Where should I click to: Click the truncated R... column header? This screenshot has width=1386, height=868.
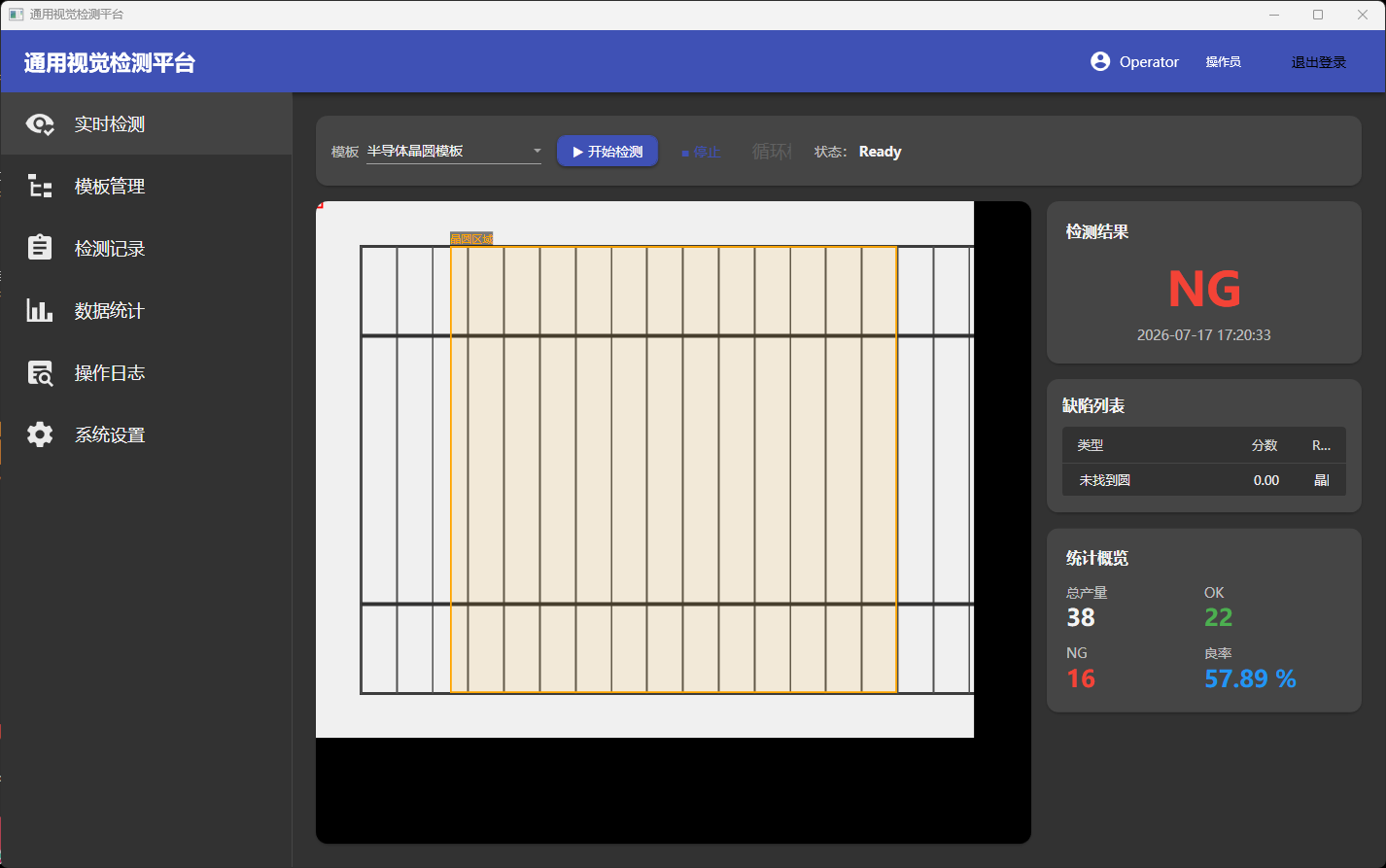[1321, 445]
